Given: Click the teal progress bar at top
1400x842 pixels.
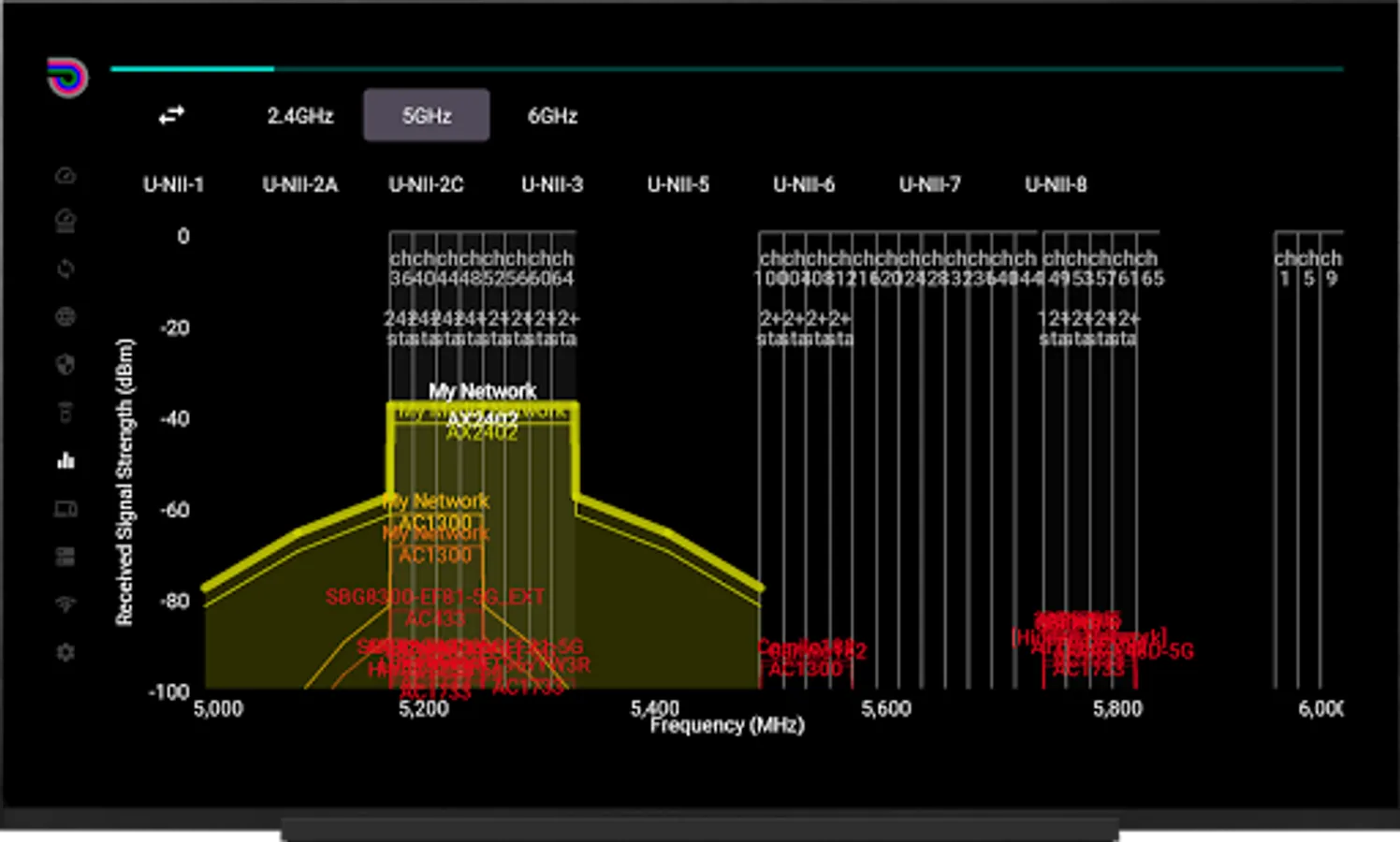Looking at the screenshot, I should pyautogui.click(x=726, y=68).
